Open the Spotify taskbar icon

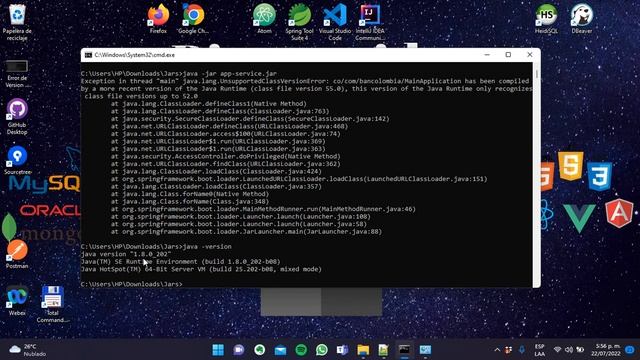click(x=301, y=350)
